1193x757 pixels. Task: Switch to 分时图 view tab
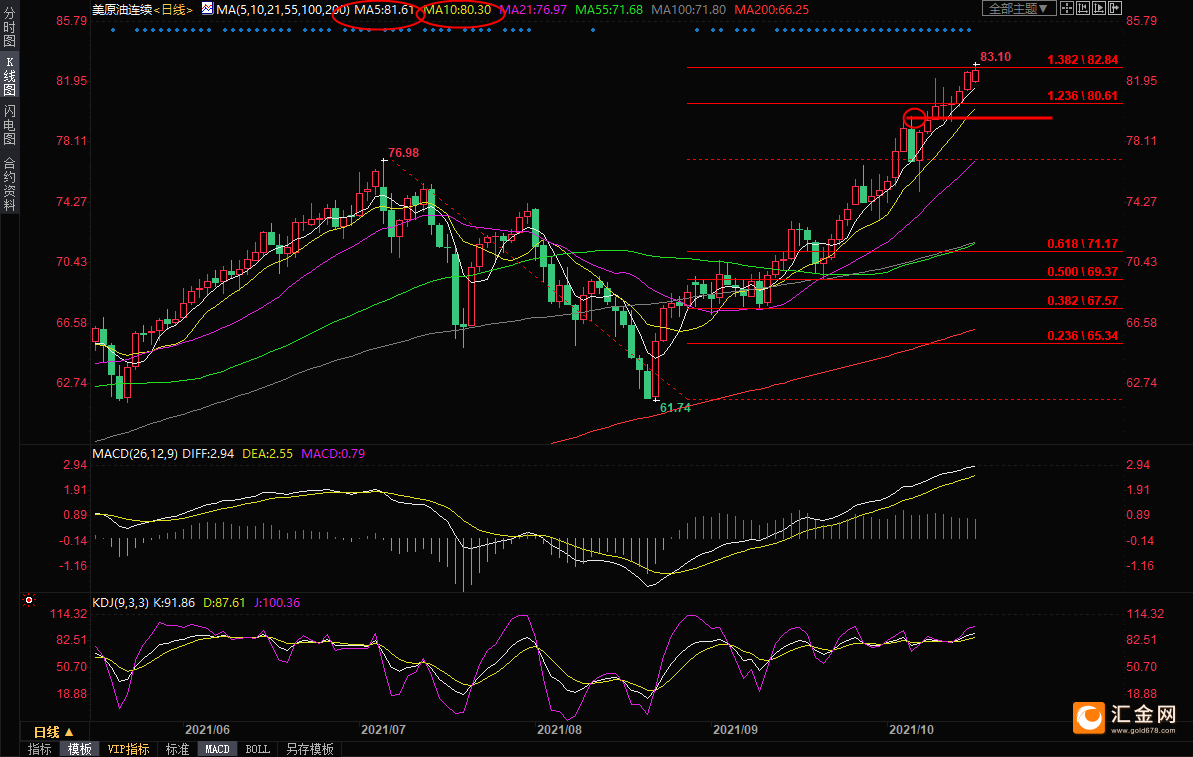(x=9, y=27)
